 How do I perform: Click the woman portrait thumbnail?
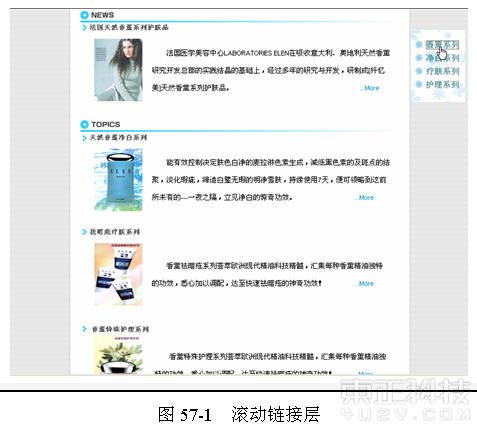coord(118,70)
